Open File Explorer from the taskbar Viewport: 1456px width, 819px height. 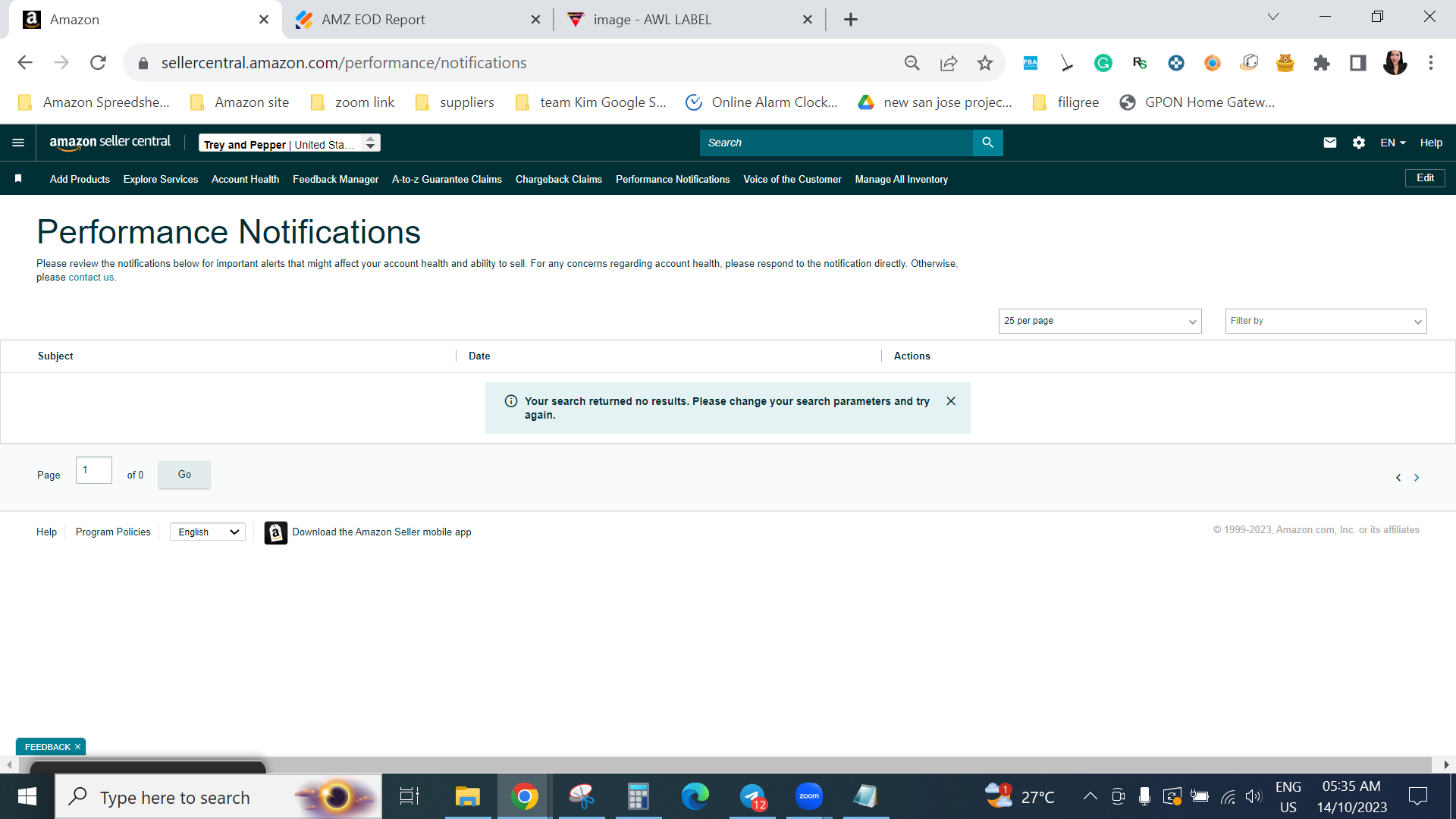[x=468, y=796]
